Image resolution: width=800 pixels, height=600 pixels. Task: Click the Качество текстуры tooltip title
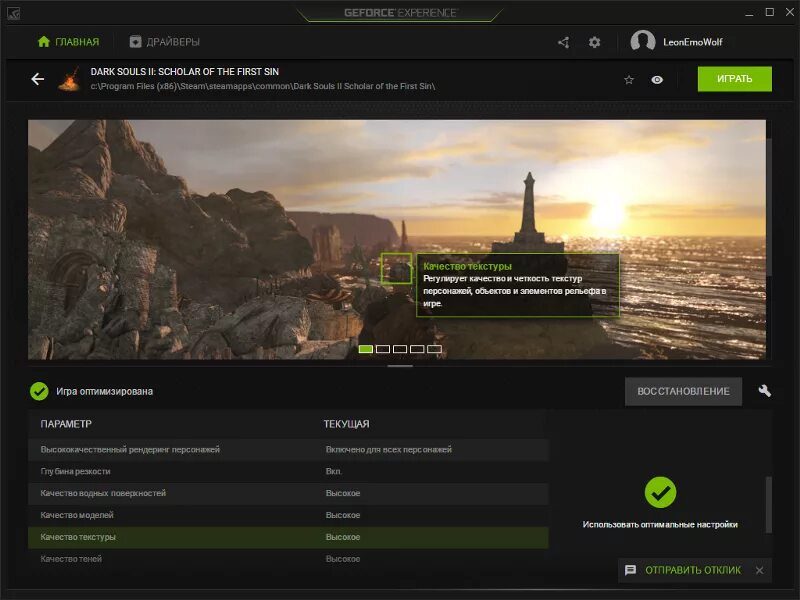[x=467, y=266]
